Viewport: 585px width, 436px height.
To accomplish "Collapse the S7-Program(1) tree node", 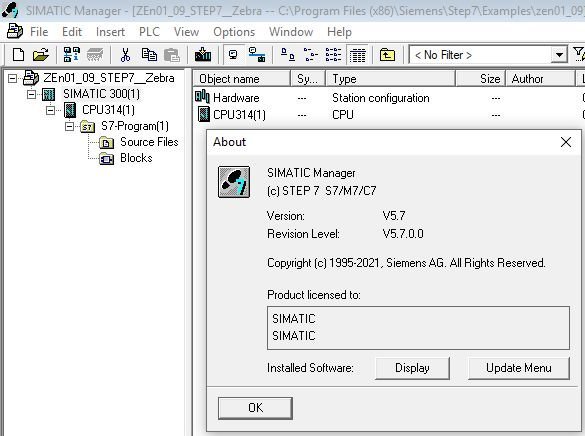I will 69,126.
